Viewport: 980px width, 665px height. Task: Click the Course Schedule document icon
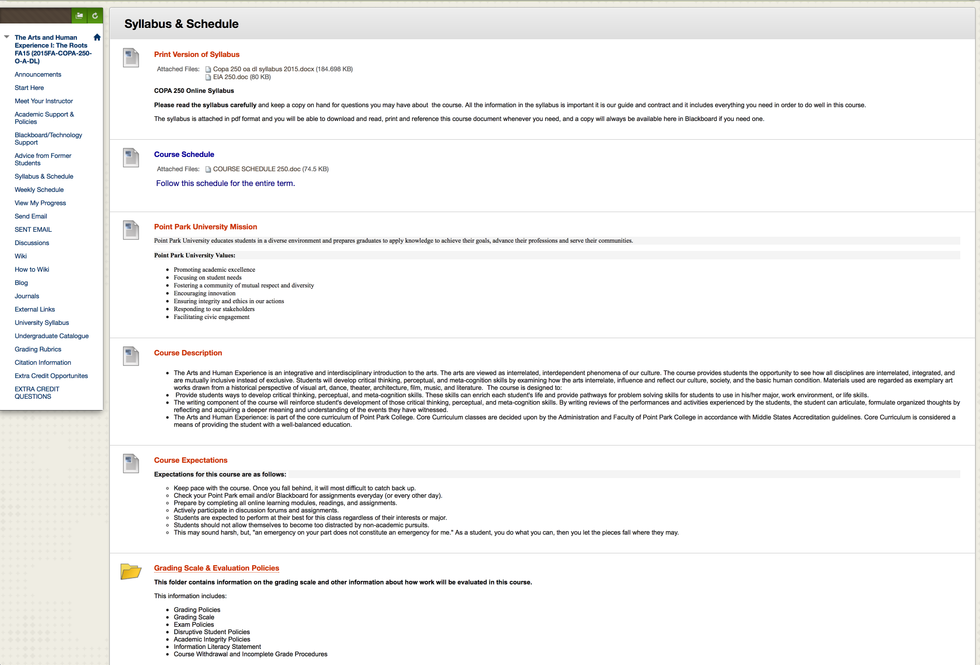[131, 158]
